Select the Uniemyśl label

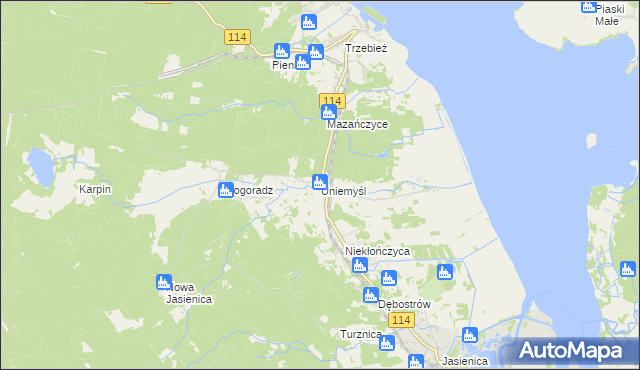click(344, 191)
